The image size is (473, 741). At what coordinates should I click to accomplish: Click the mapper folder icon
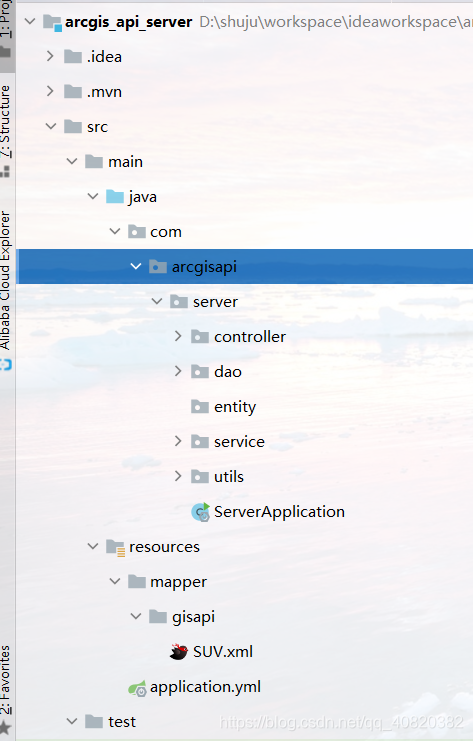pos(137,581)
